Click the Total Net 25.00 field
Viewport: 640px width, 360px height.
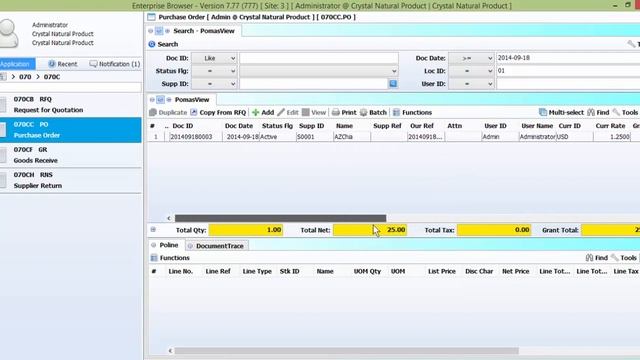point(370,230)
